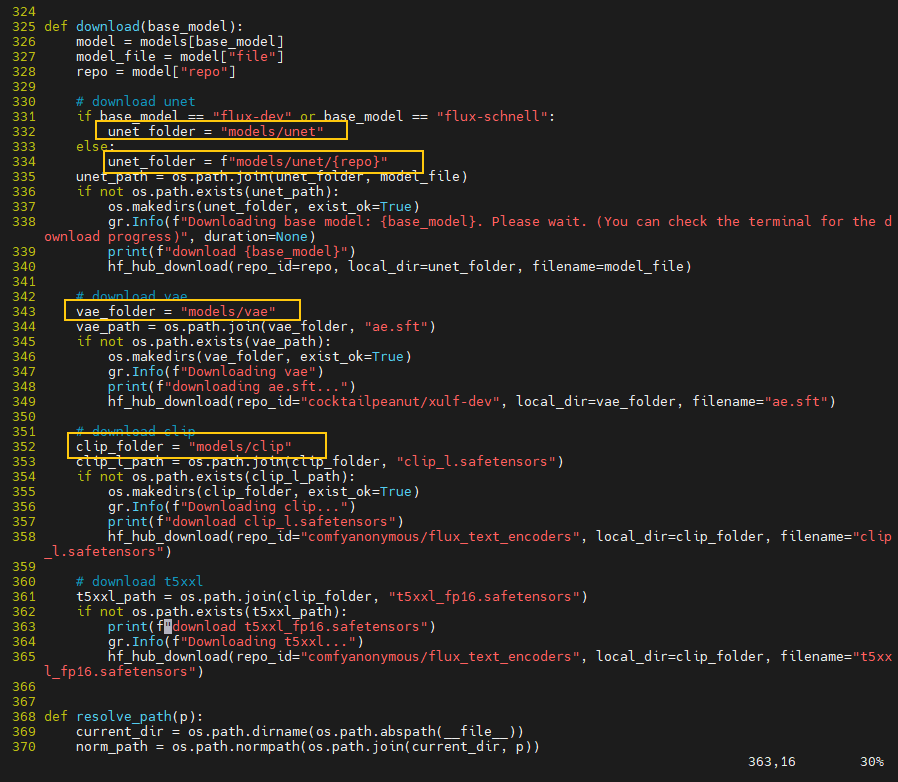898x782 pixels.
Task: Click 'hf_hub_download' on line 365
Action: click(x=168, y=657)
